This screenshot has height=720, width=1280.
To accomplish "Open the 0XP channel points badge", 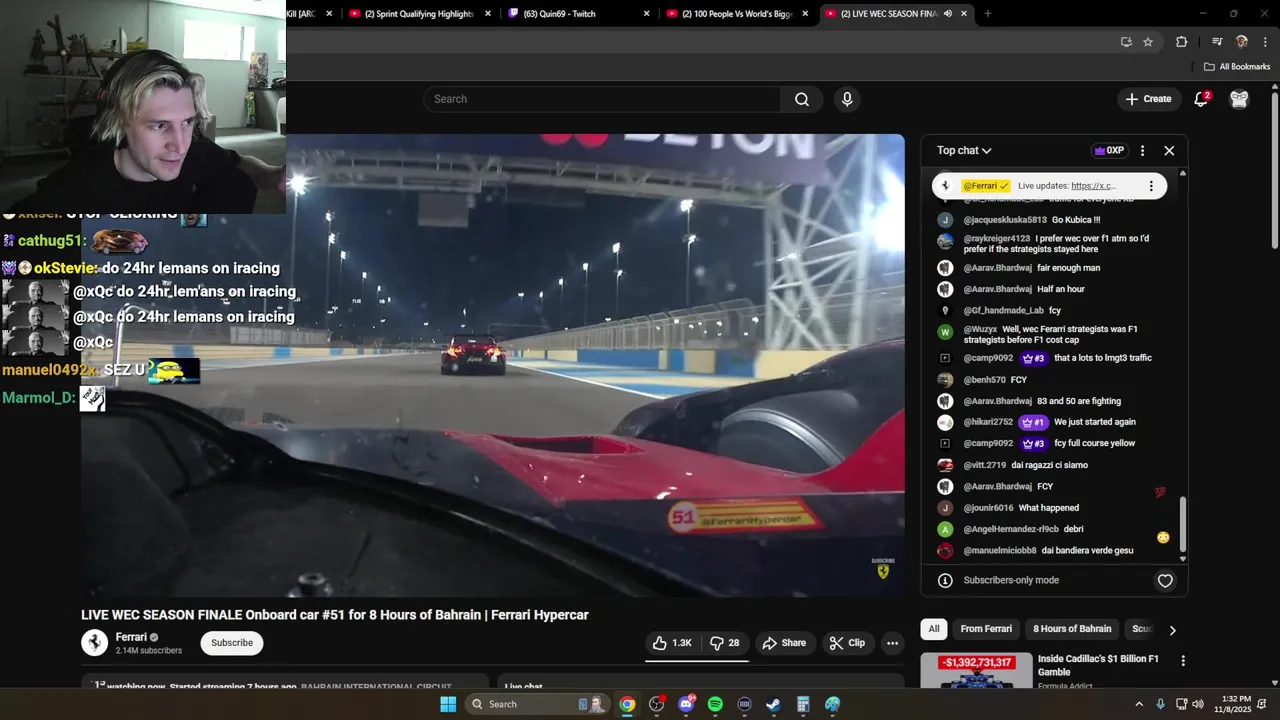I will 1109,150.
